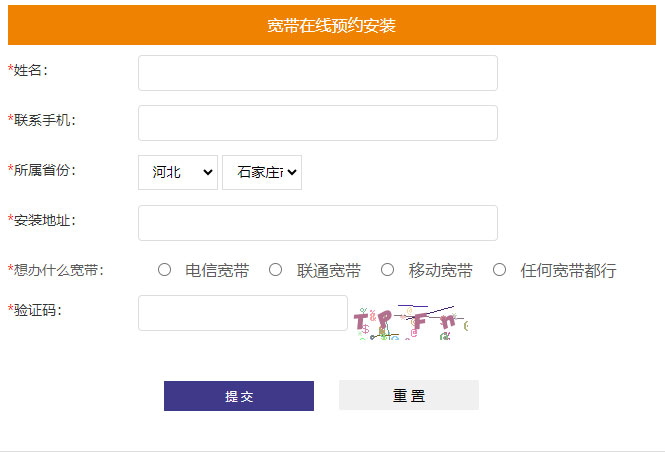Select the 电信宽带 radio button
Screen dimensions: 665x452
click(x=164, y=270)
